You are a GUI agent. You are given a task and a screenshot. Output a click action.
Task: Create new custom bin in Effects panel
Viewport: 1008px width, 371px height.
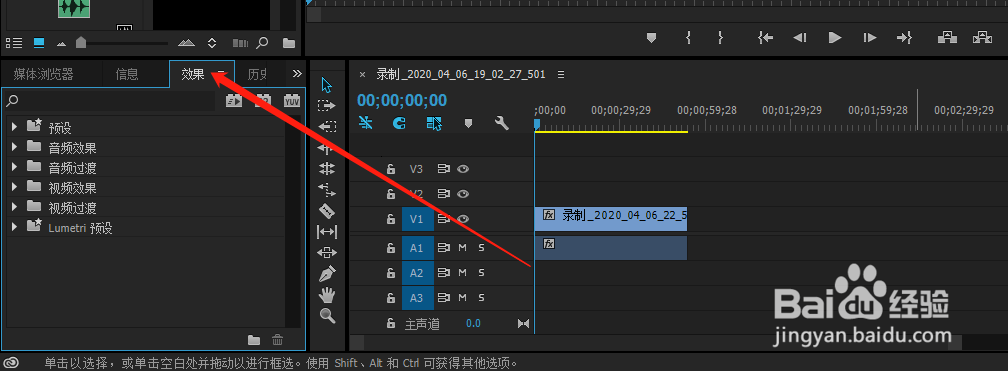(254, 339)
